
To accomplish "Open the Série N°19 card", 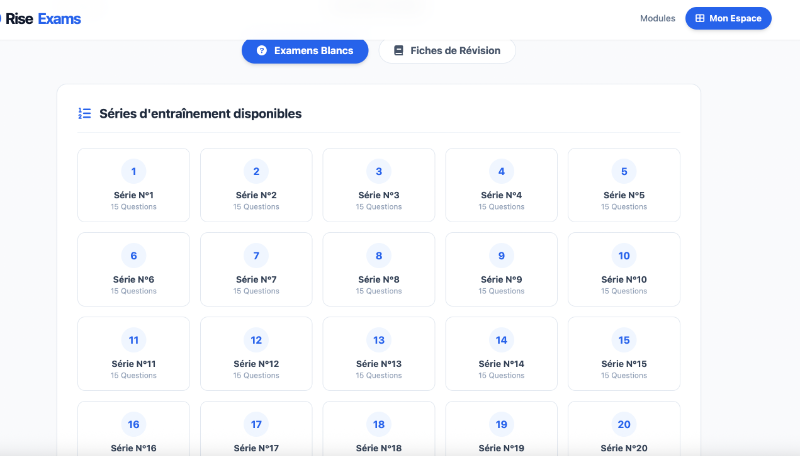I will 501,430.
